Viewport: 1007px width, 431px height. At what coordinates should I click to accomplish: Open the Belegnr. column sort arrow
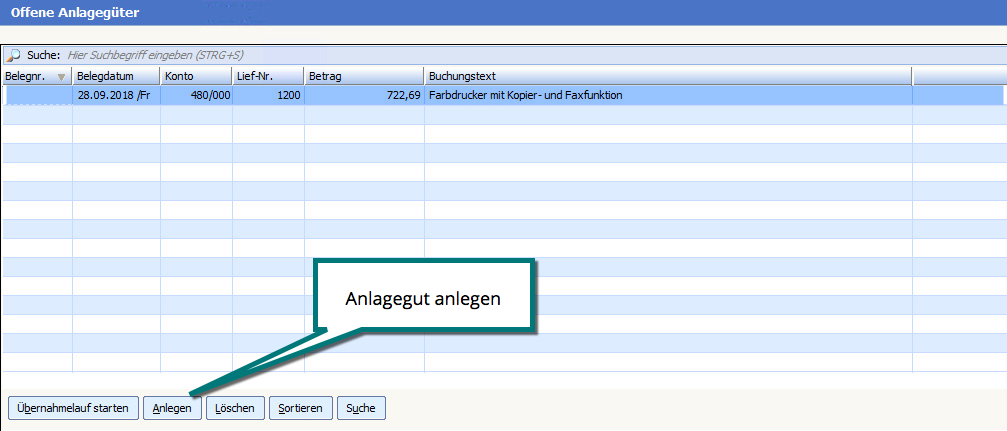[61, 76]
